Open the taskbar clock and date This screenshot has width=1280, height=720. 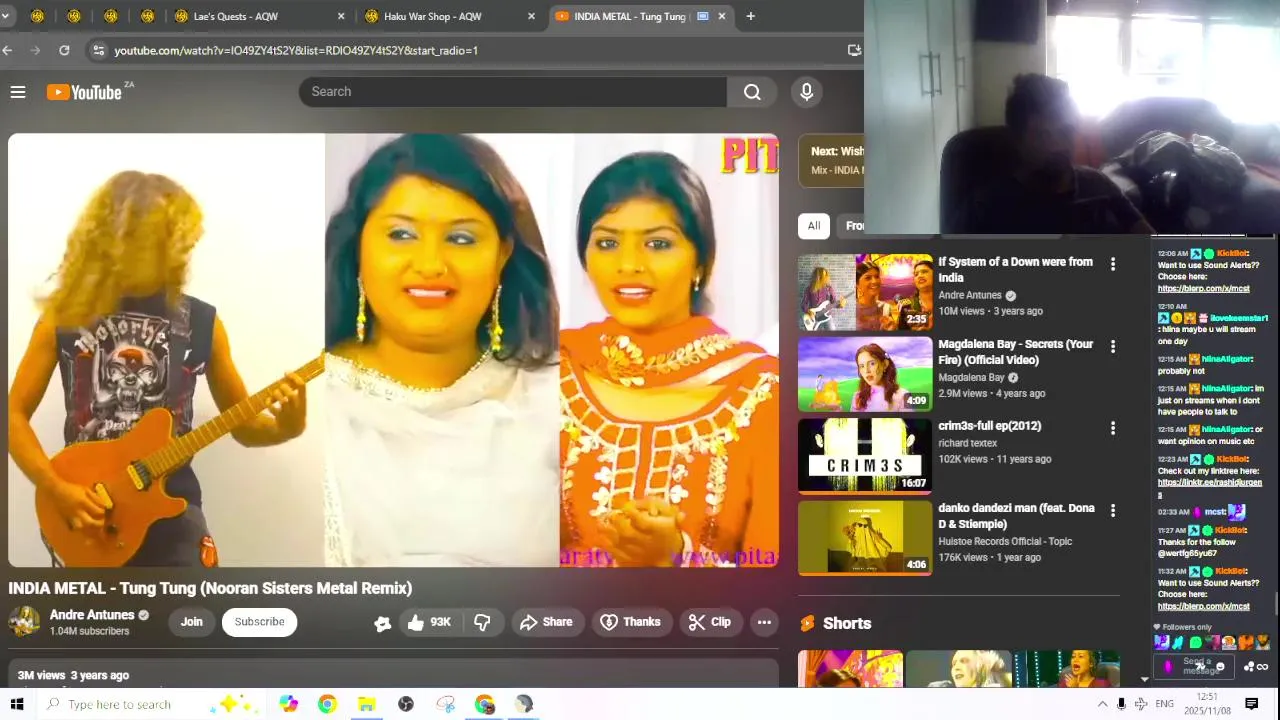tap(1207, 704)
